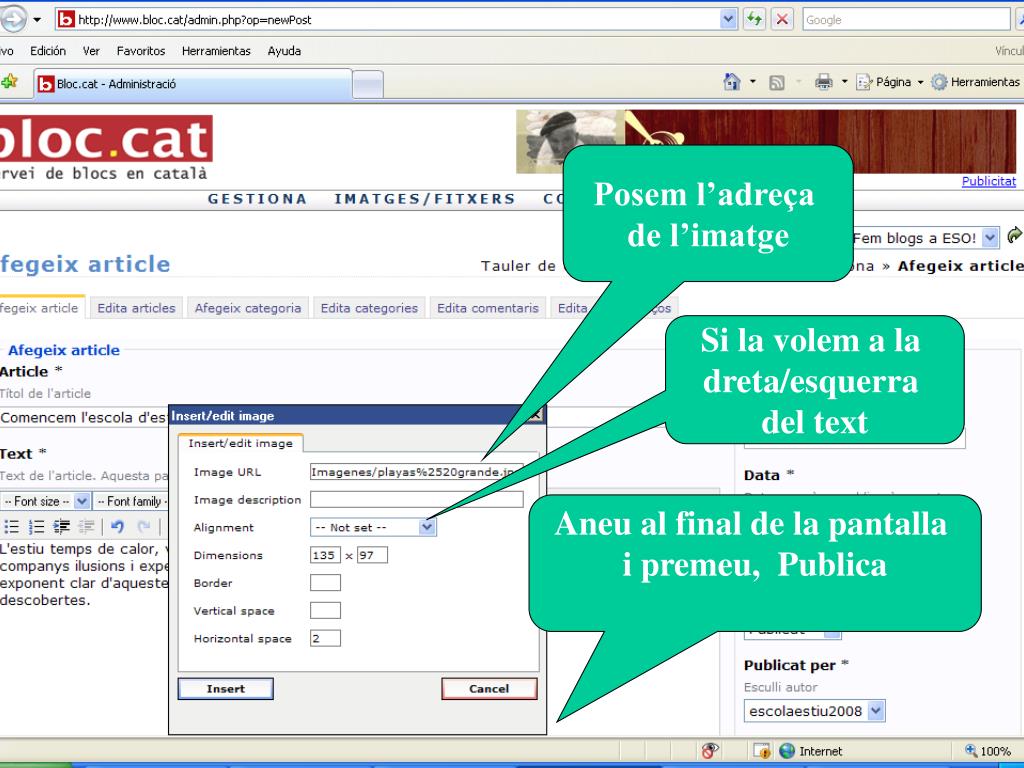This screenshot has height=768, width=1024.
Task: Click the unordered bullet list icon
Action: [12, 526]
